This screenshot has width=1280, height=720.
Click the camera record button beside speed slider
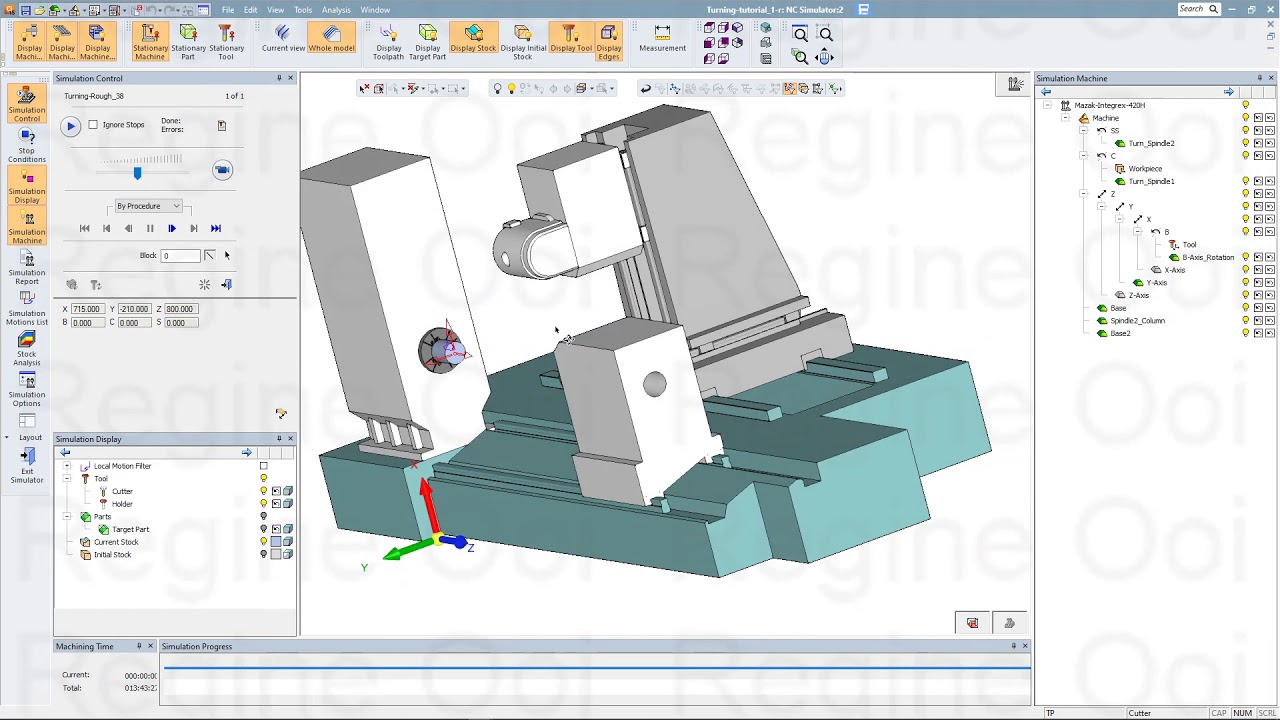click(x=222, y=170)
